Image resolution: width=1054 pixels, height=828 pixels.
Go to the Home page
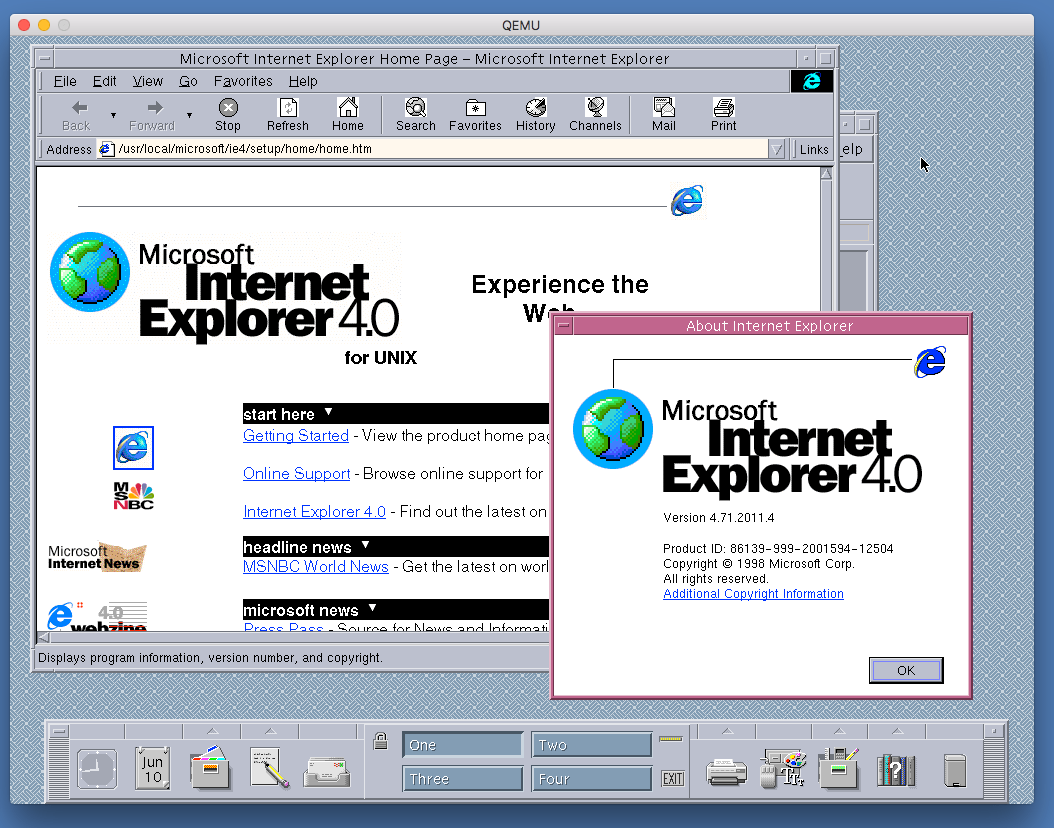click(x=348, y=115)
